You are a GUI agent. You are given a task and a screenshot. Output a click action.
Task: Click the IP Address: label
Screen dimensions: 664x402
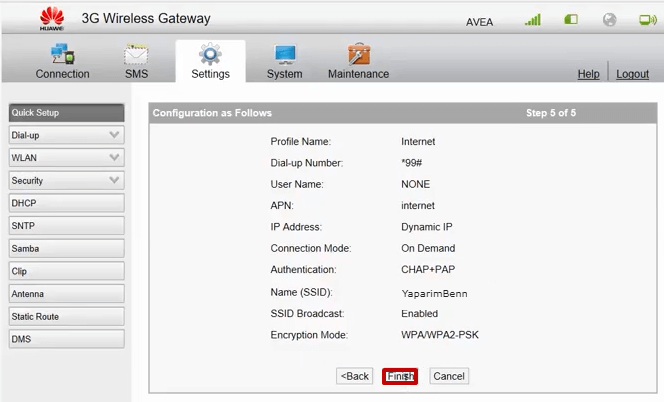(x=296, y=227)
